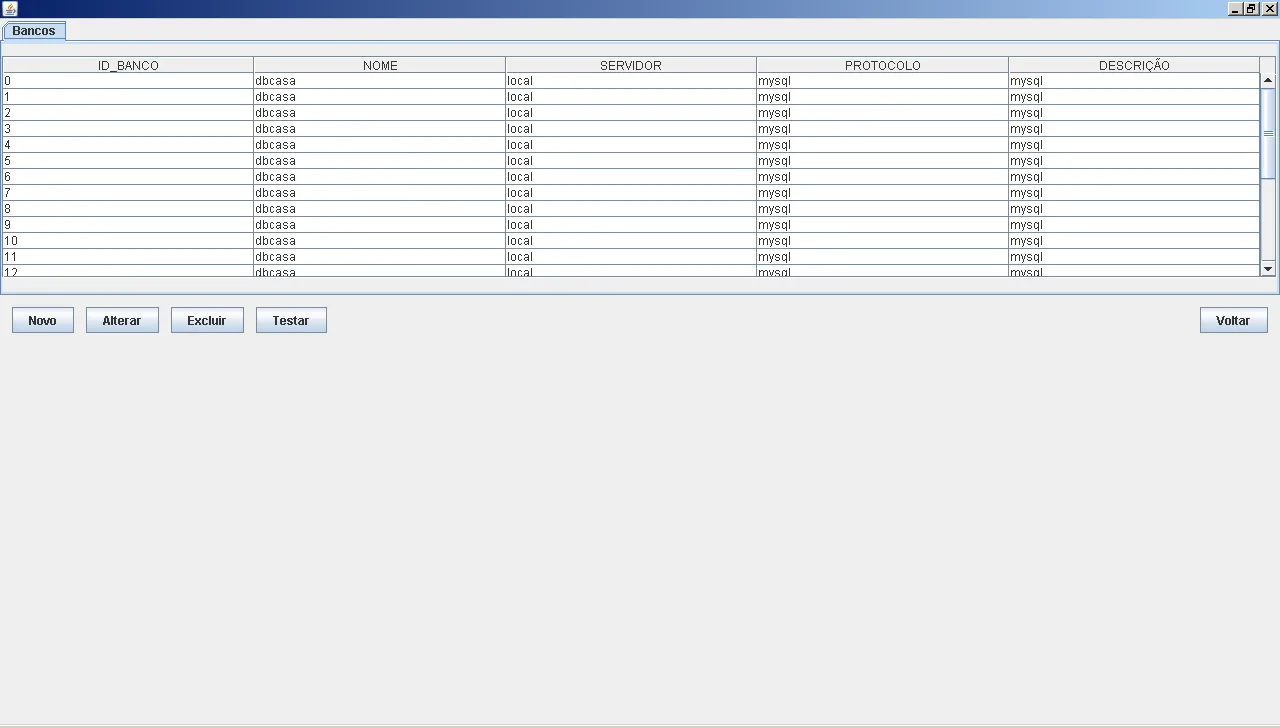This screenshot has width=1280, height=728.
Task: Click the SERVIDOR column header
Action: (x=631, y=65)
